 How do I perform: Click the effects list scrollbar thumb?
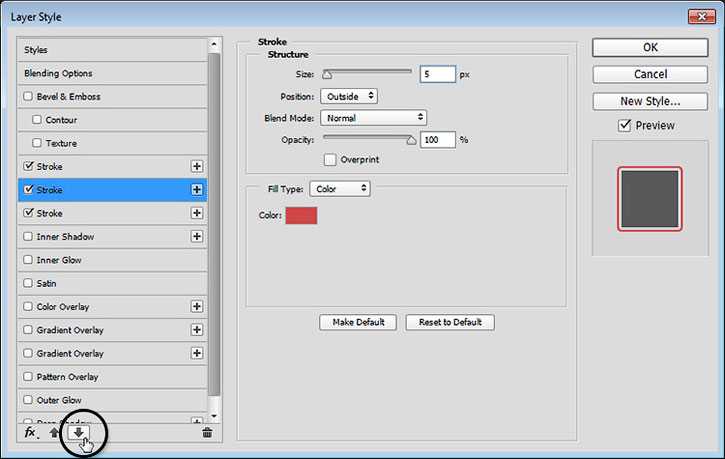click(214, 224)
